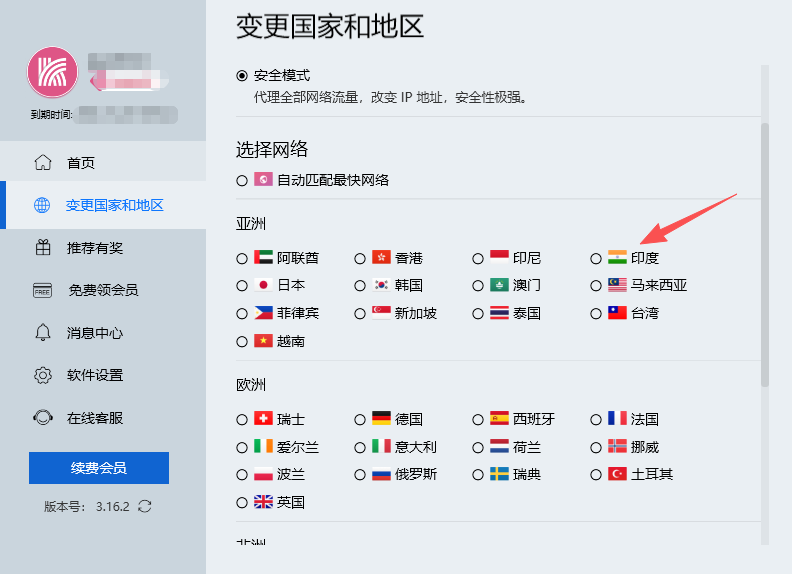Image resolution: width=792 pixels, height=574 pixels.
Task: Click the refresh icon beside version number
Action: click(x=145, y=506)
